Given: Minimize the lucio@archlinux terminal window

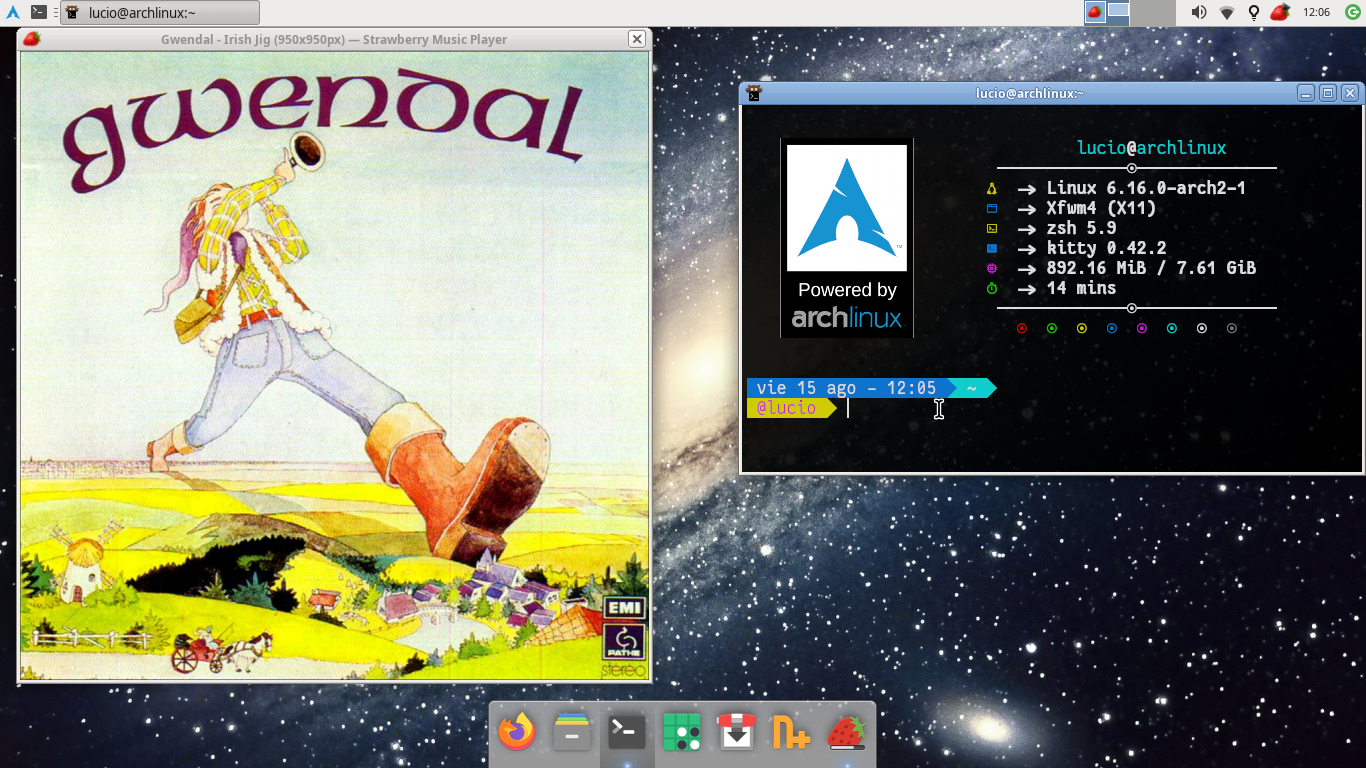Looking at the screenshot, I should tap(1306, 93).
